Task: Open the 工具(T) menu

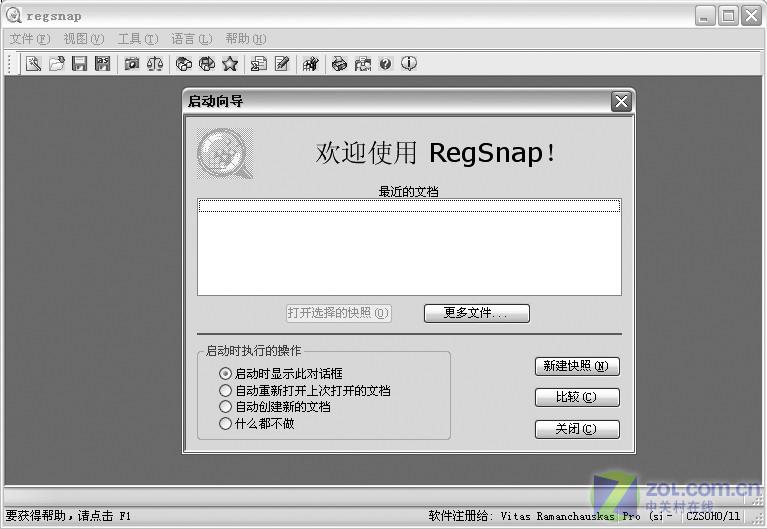Action: tap(138, 39)
